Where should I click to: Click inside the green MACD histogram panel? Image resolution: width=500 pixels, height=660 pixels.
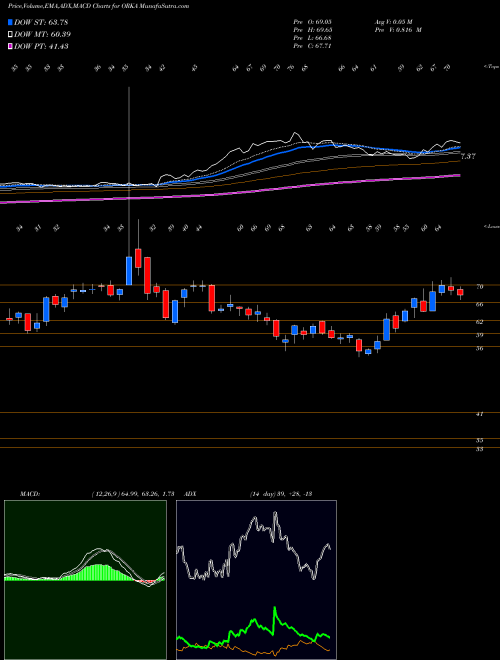click(85, 580)
